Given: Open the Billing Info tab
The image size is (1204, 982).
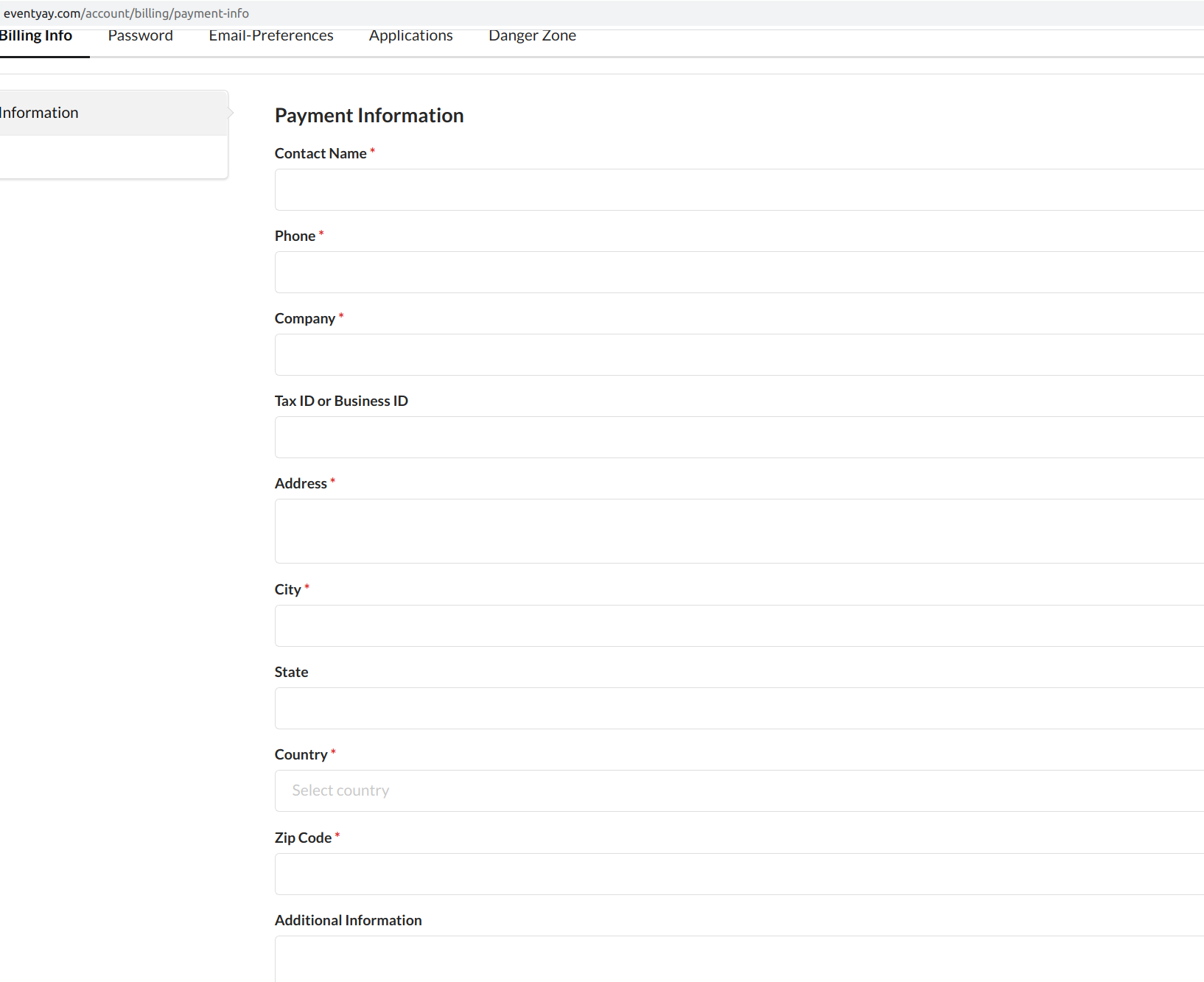Looking at the screenshot, I should pyautogui.click(x=36, y=36).
